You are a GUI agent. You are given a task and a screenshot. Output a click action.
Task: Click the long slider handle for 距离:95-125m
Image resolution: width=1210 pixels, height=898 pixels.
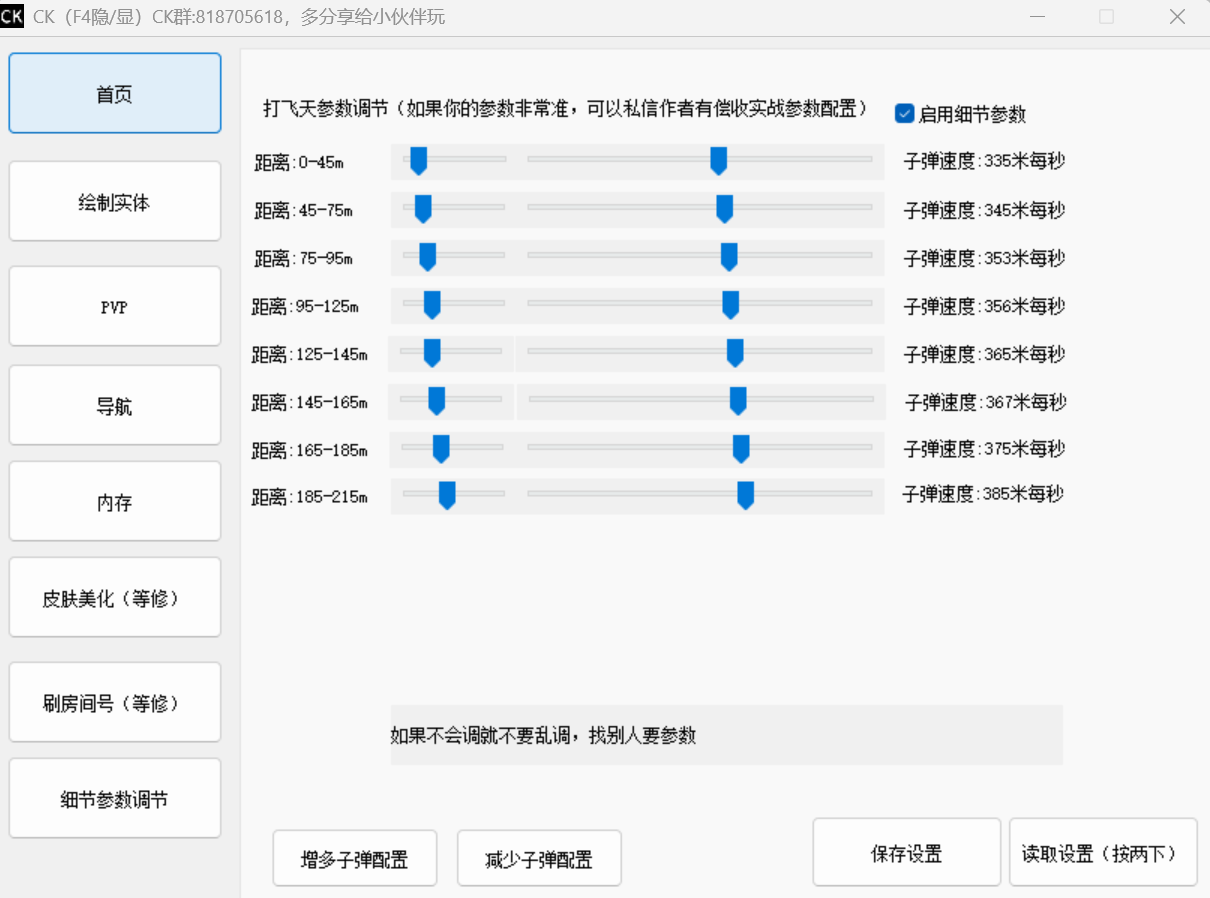[x=731, y=305]
